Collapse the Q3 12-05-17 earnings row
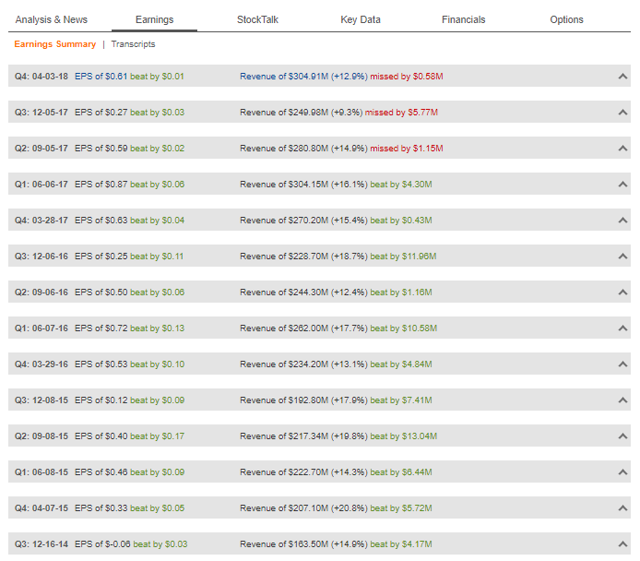 [x=622, y=112]
